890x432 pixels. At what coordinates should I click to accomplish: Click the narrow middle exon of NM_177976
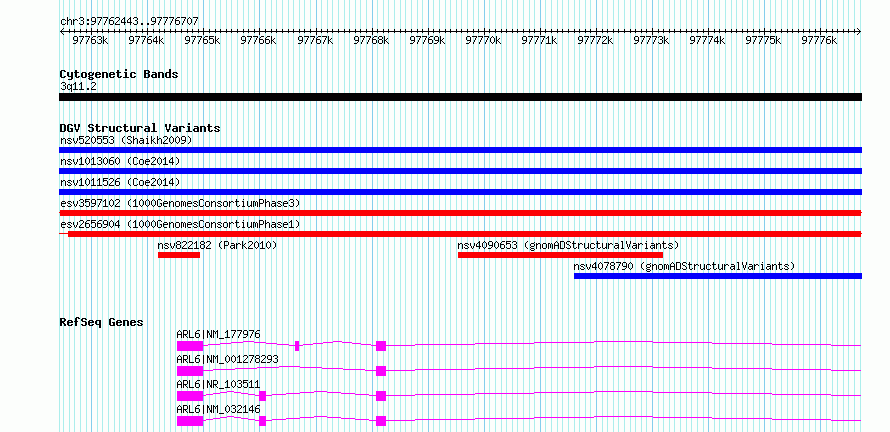click(x=297, y=346)
